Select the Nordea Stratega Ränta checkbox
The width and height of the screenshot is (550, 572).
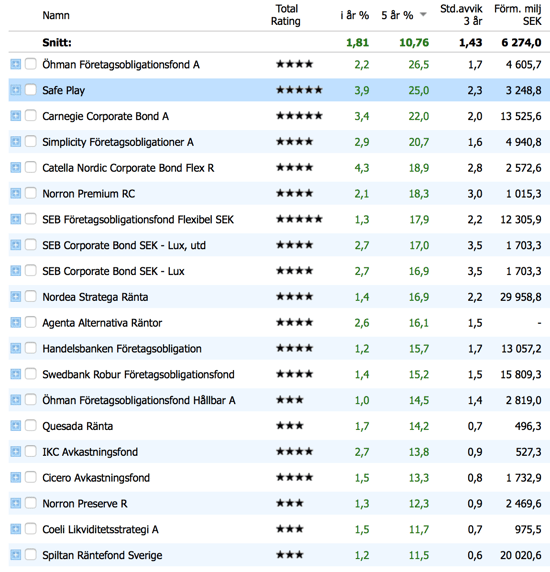31,296
